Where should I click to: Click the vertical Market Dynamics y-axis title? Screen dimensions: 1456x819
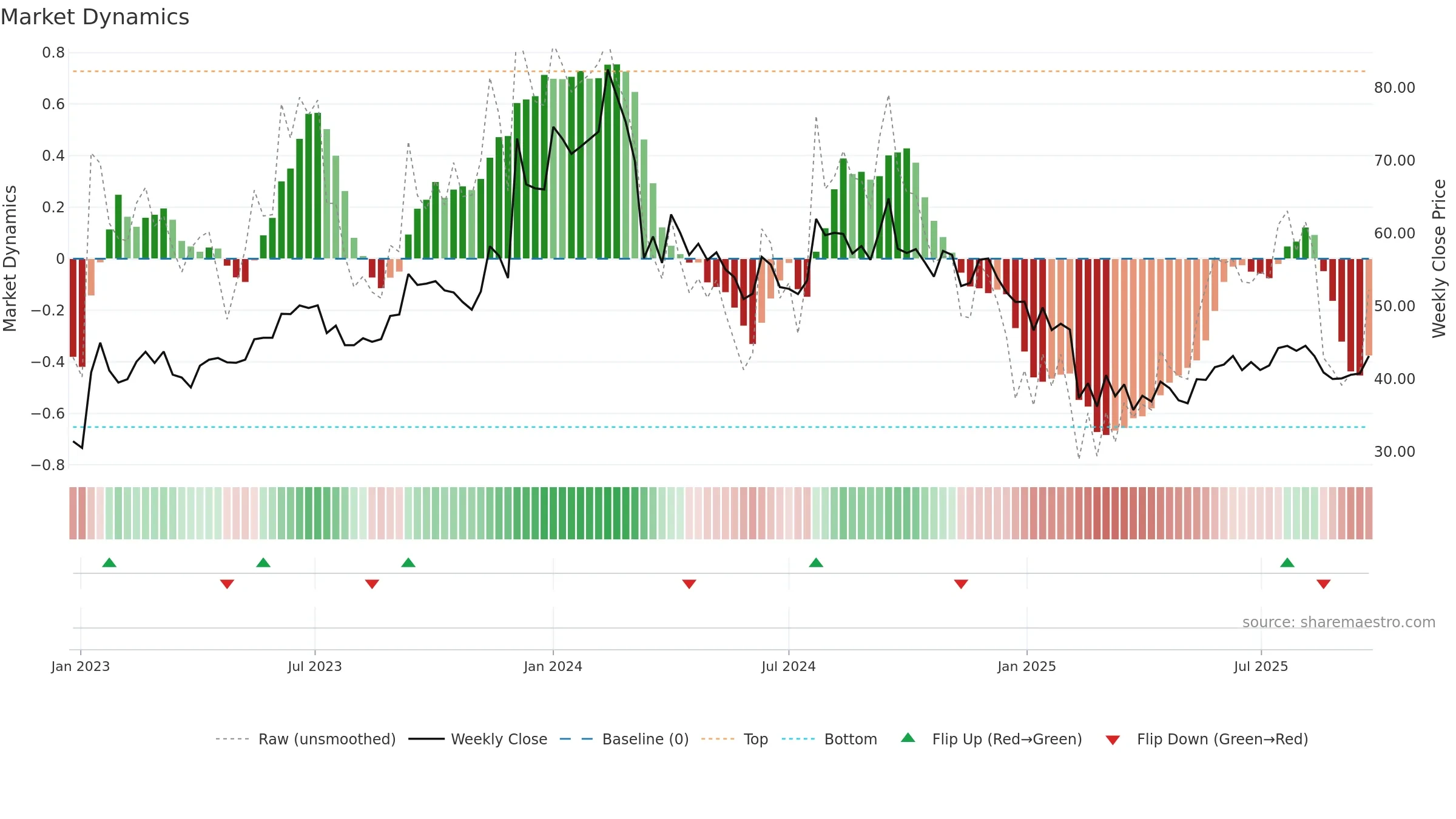10,258
